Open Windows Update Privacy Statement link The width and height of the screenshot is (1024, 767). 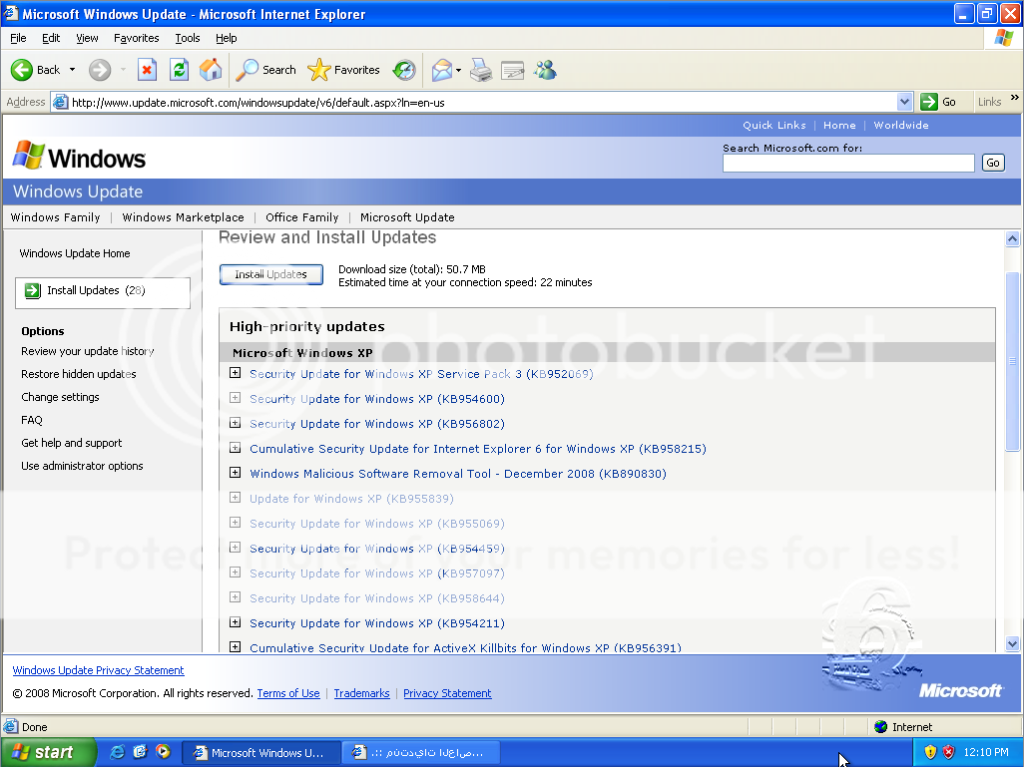pos(98,670)
